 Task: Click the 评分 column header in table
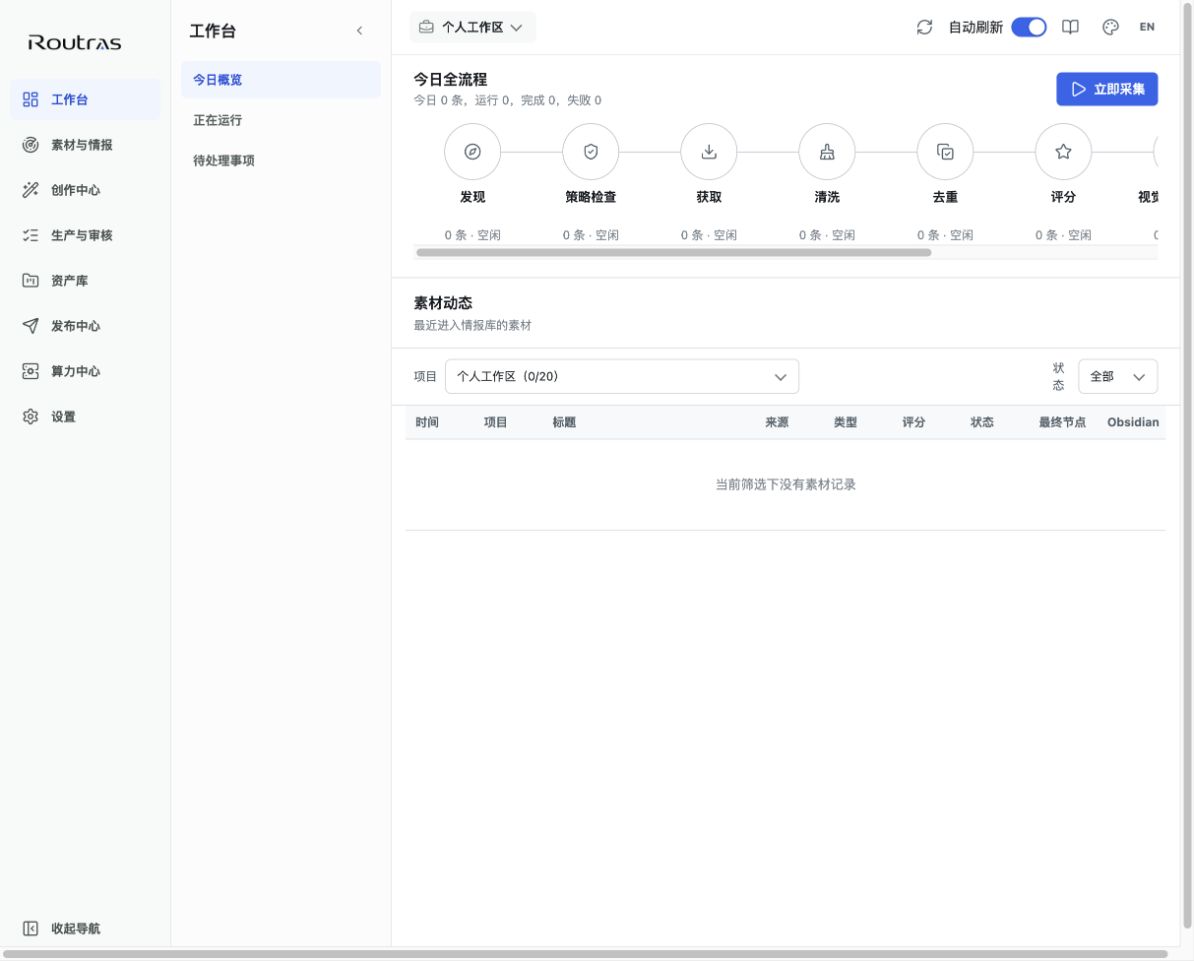pyautogui.click(x=914, y=422)
